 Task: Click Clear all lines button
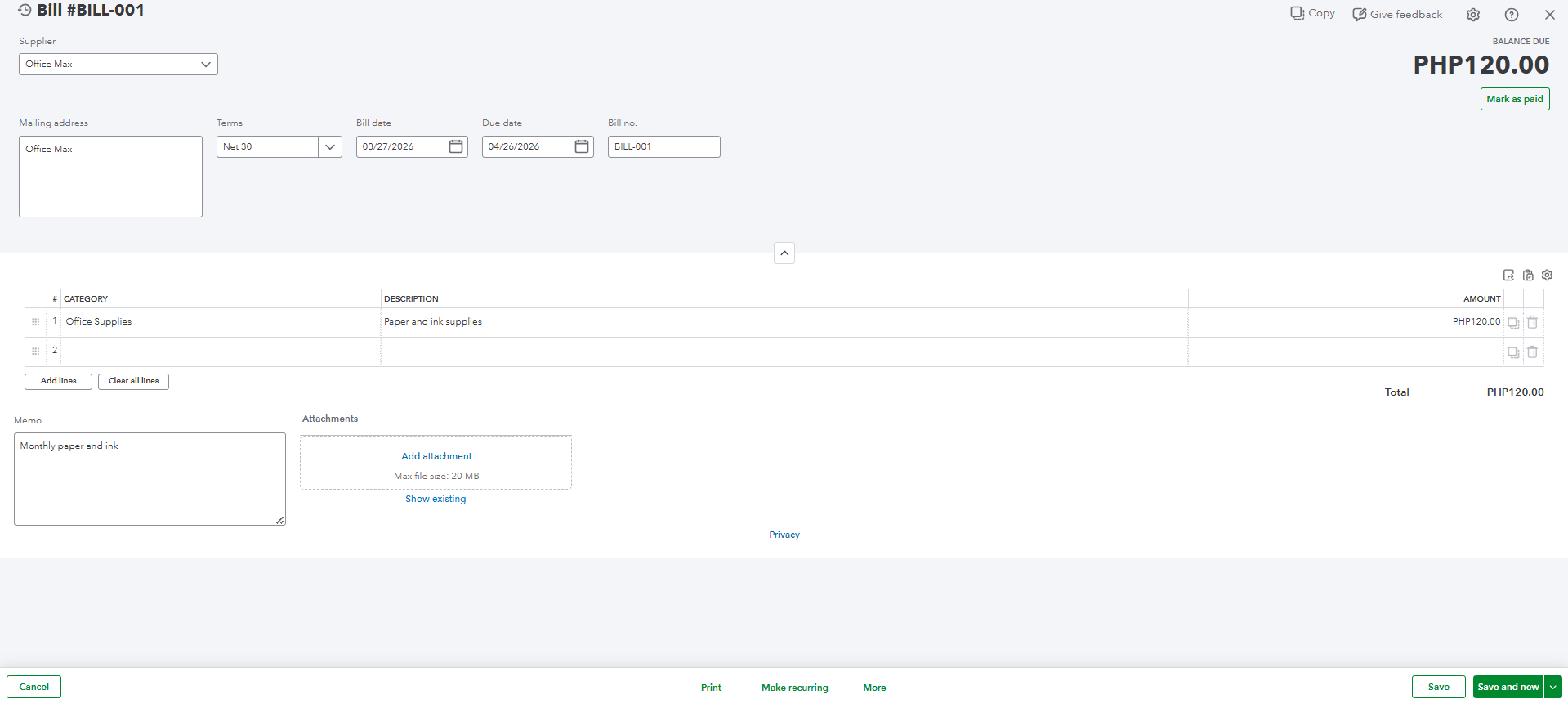[x=133, y=381]
